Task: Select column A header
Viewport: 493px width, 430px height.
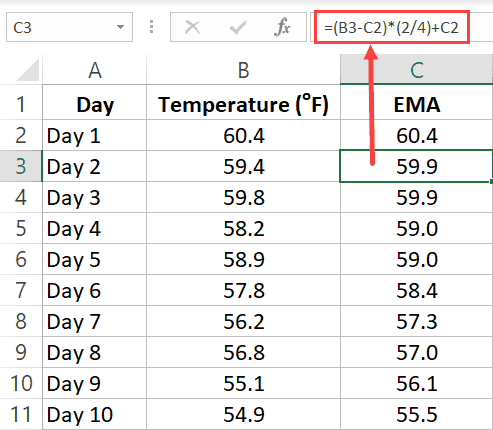Action: [x=94, y=70]
